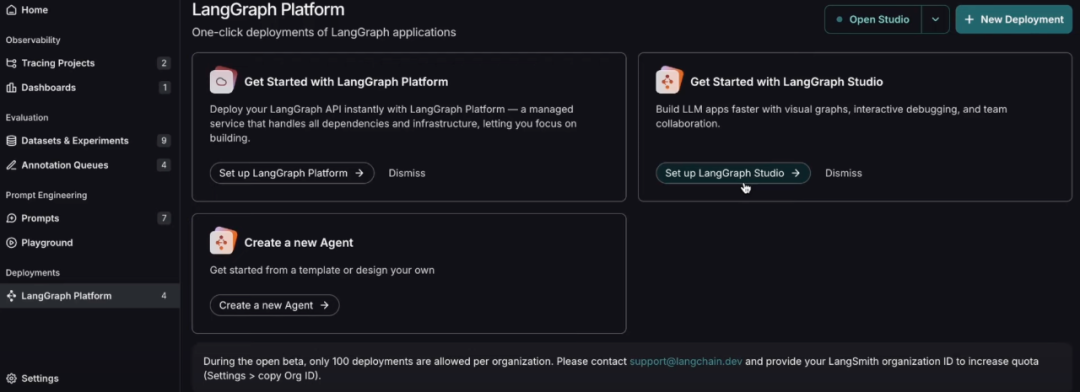Click the Open Studio button
Viewport: 1080px width, 392px height.
pos(873,19)
